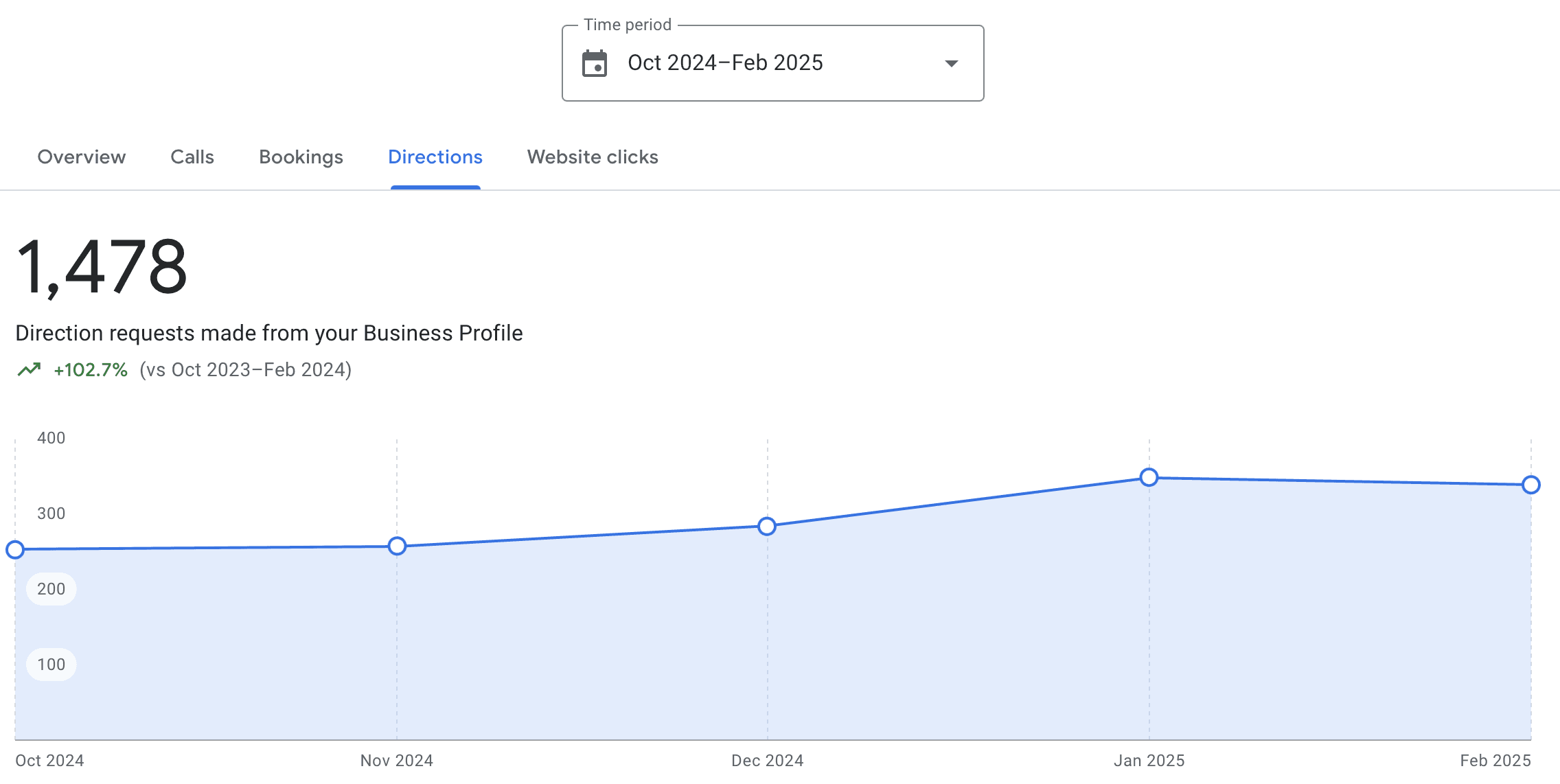
Task: Select the Calls tab
Action: tap(192, 157)
